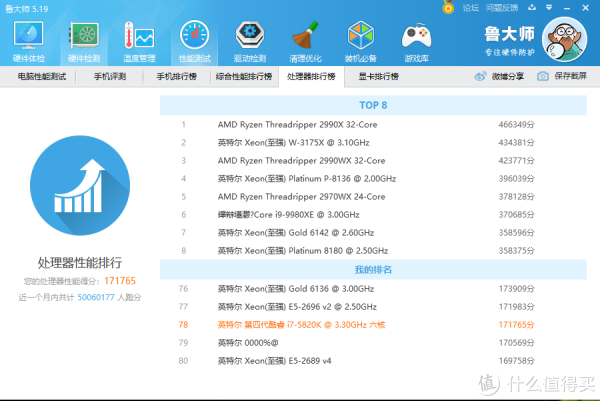Image resolution: width=600 pixels, height=401 pixels.
Task: Open the 游戏库 game library controller icon
Action: point(415,40)
